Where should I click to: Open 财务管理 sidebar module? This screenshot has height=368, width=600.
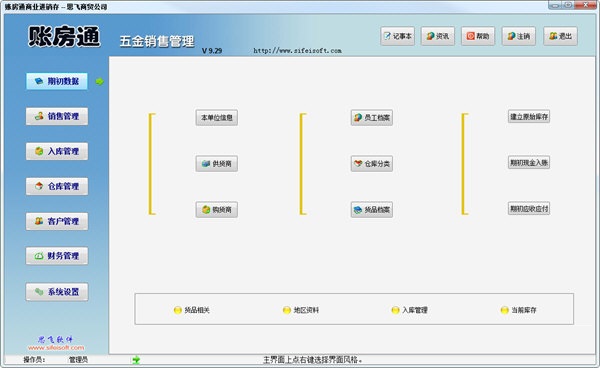click(x=57, y=256)
